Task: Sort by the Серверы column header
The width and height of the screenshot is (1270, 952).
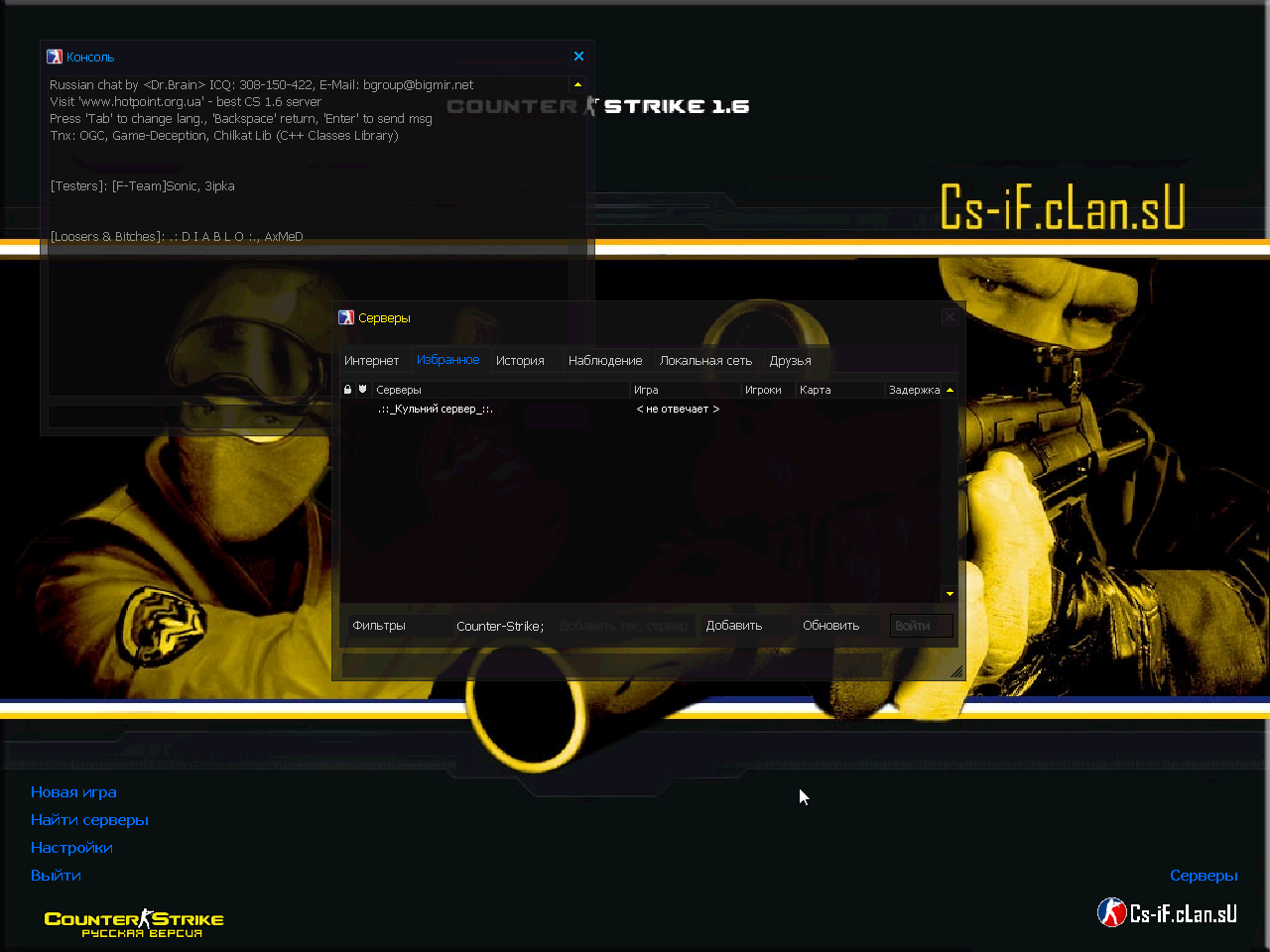Action: 501,390
